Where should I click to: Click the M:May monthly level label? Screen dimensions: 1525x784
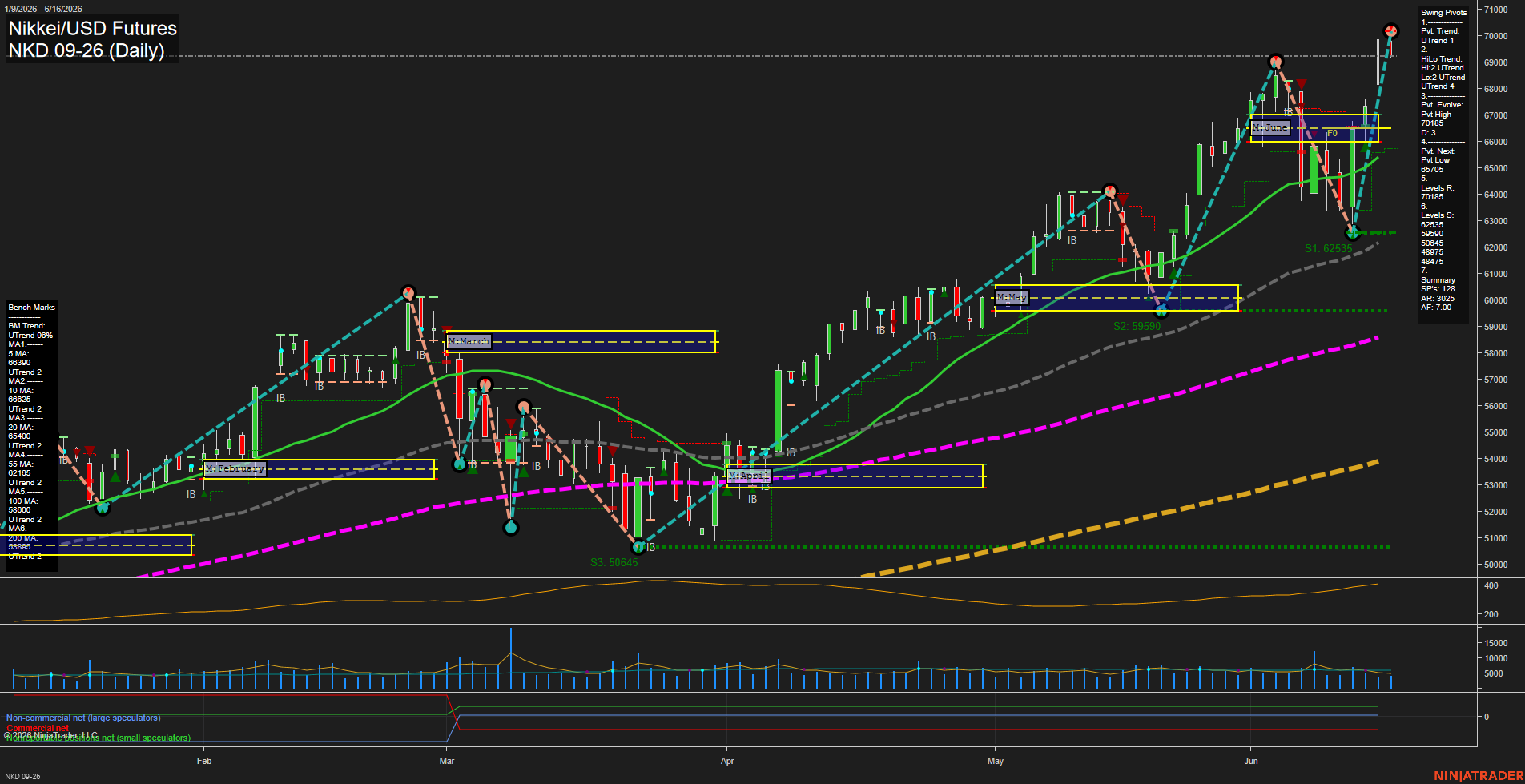click(1012, 297)
